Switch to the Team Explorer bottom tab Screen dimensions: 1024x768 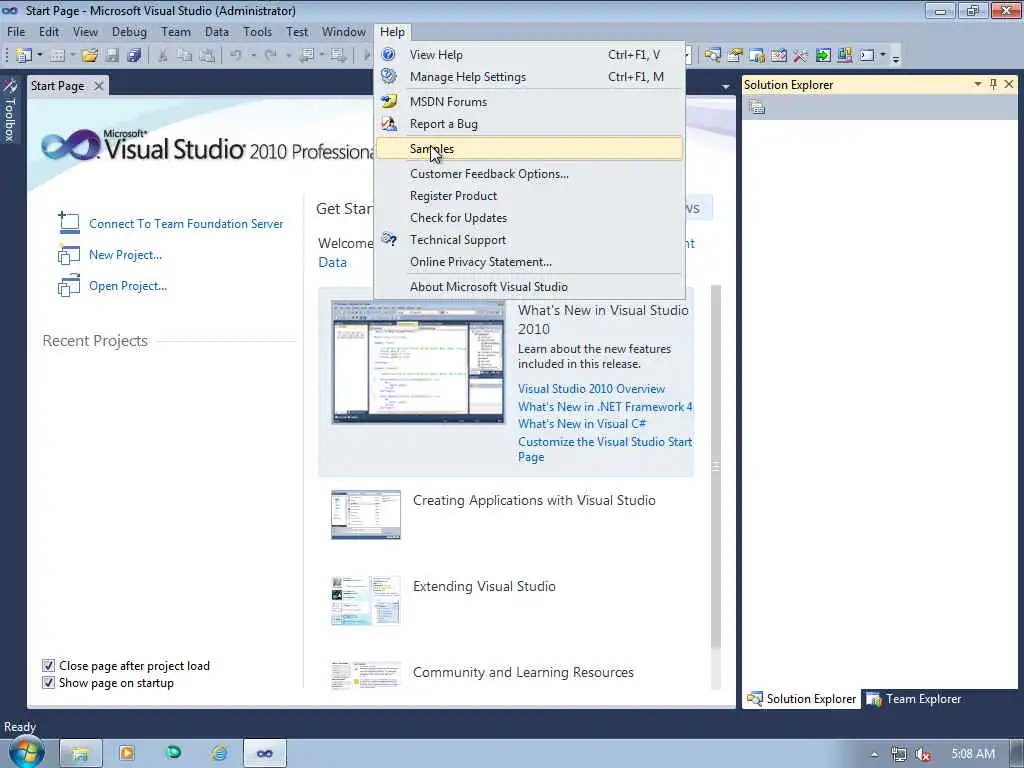[914, 699]
